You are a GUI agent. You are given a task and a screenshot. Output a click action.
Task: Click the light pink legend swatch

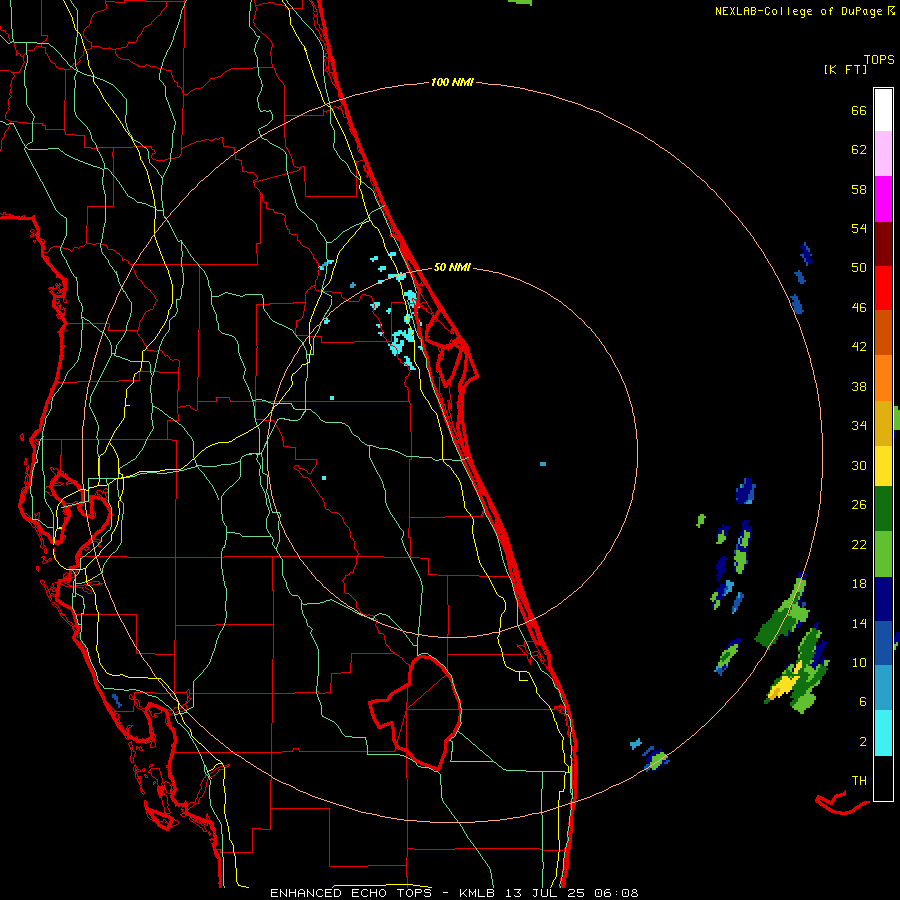pos(883,154)
